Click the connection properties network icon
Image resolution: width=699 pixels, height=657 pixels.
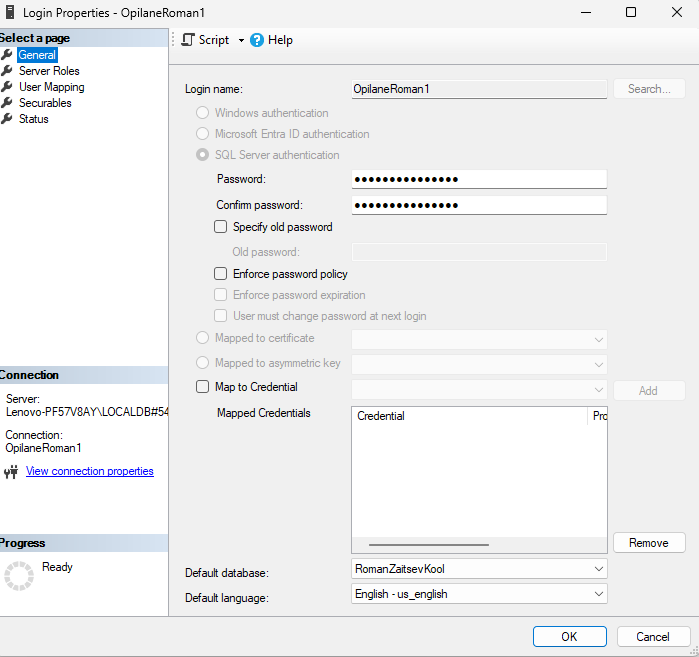click(11, 472)
